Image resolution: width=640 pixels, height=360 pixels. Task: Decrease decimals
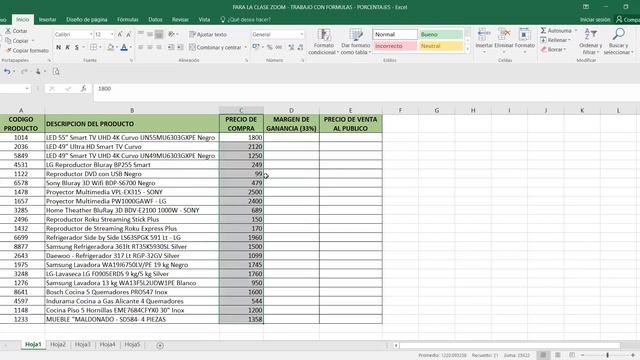300,47
